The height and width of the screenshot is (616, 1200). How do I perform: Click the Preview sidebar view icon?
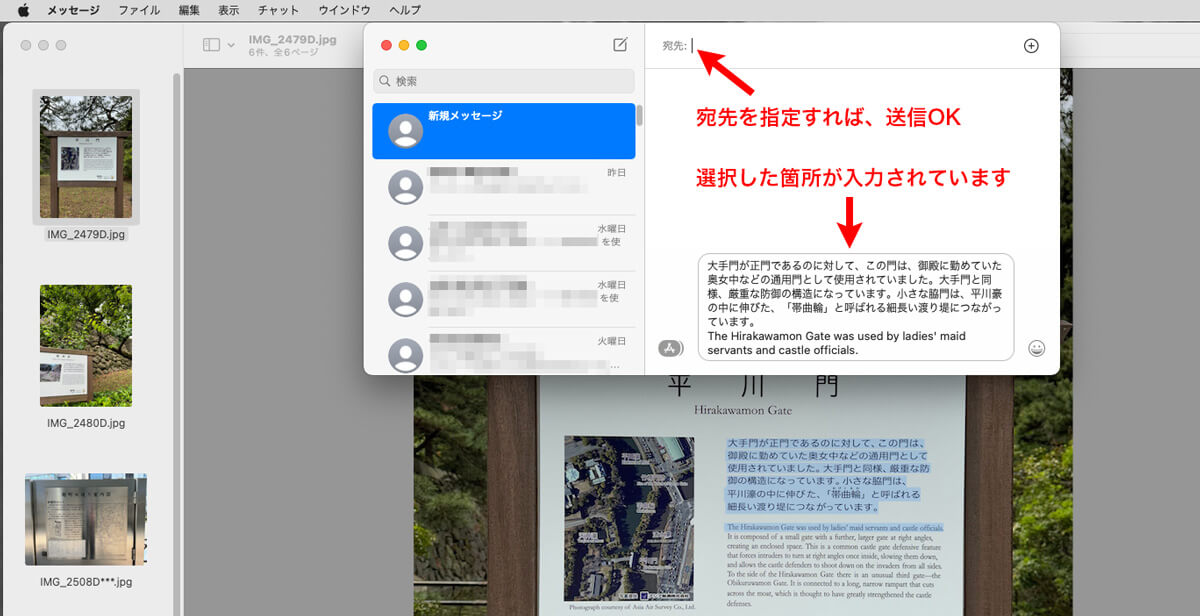211,45
